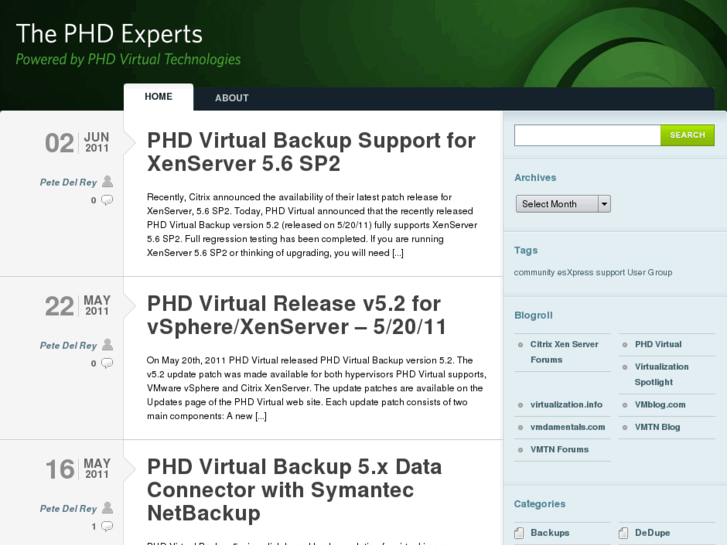Open Virtualization Spotlight blogroll link
The height and width of the screenshot is (545, 727).
(662, 374)
